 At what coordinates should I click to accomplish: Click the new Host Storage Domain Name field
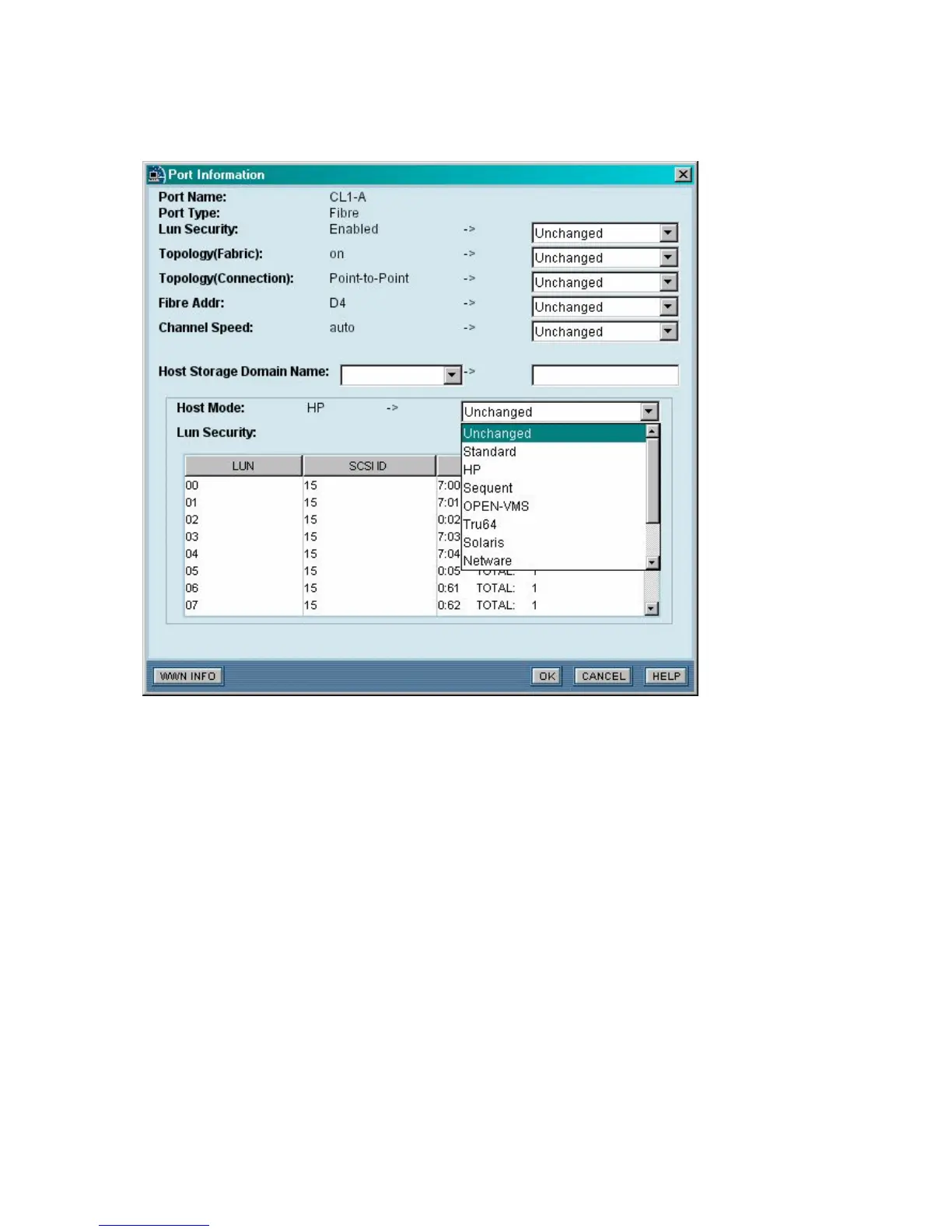(605, 376)
